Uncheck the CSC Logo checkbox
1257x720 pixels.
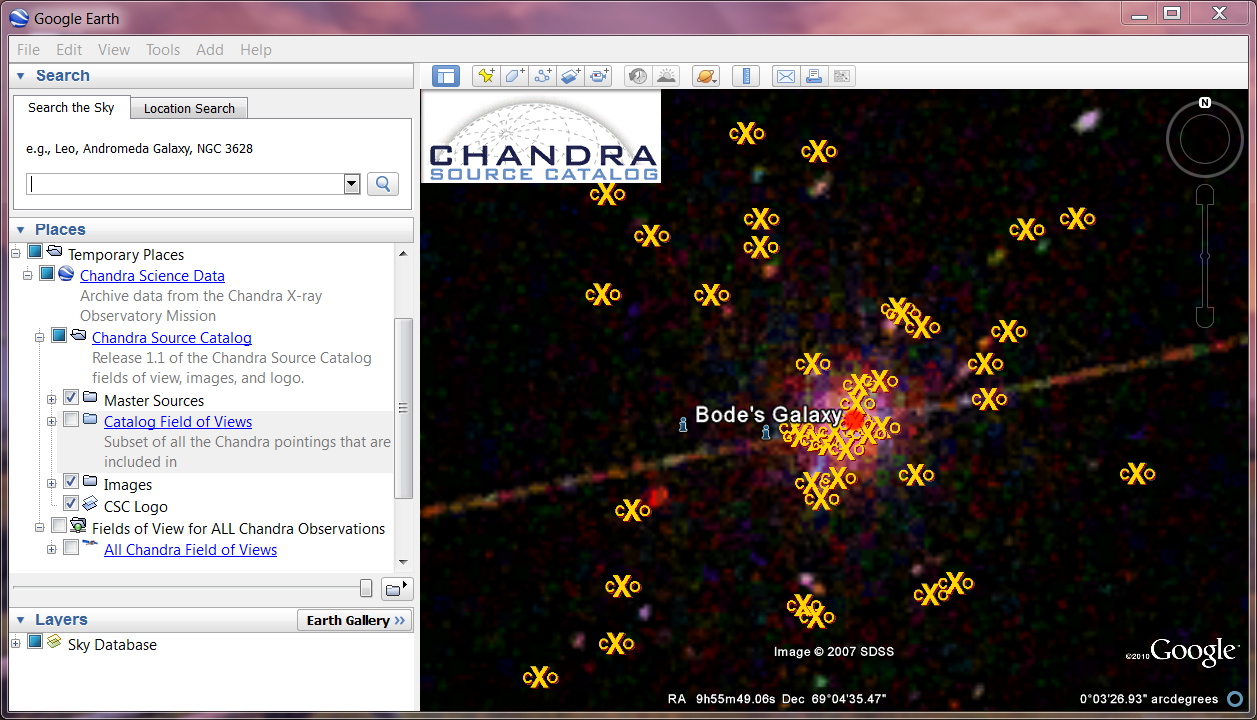click(x=71, y=504)
